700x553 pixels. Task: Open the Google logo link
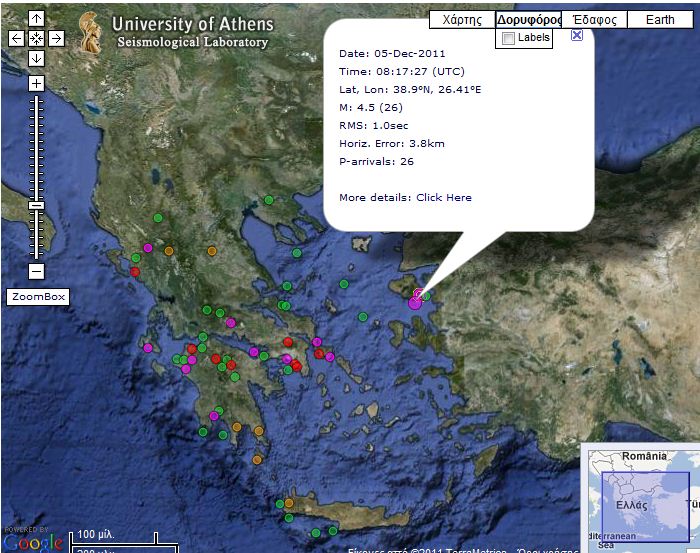tap(33, 543)
